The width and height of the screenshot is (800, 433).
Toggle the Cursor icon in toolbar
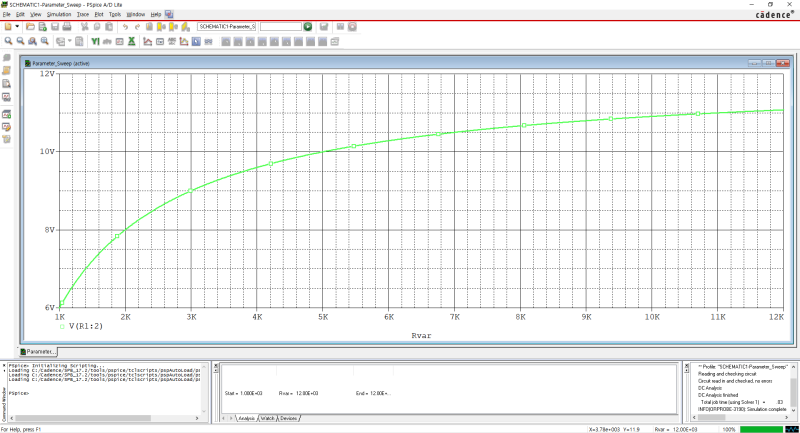196,41
